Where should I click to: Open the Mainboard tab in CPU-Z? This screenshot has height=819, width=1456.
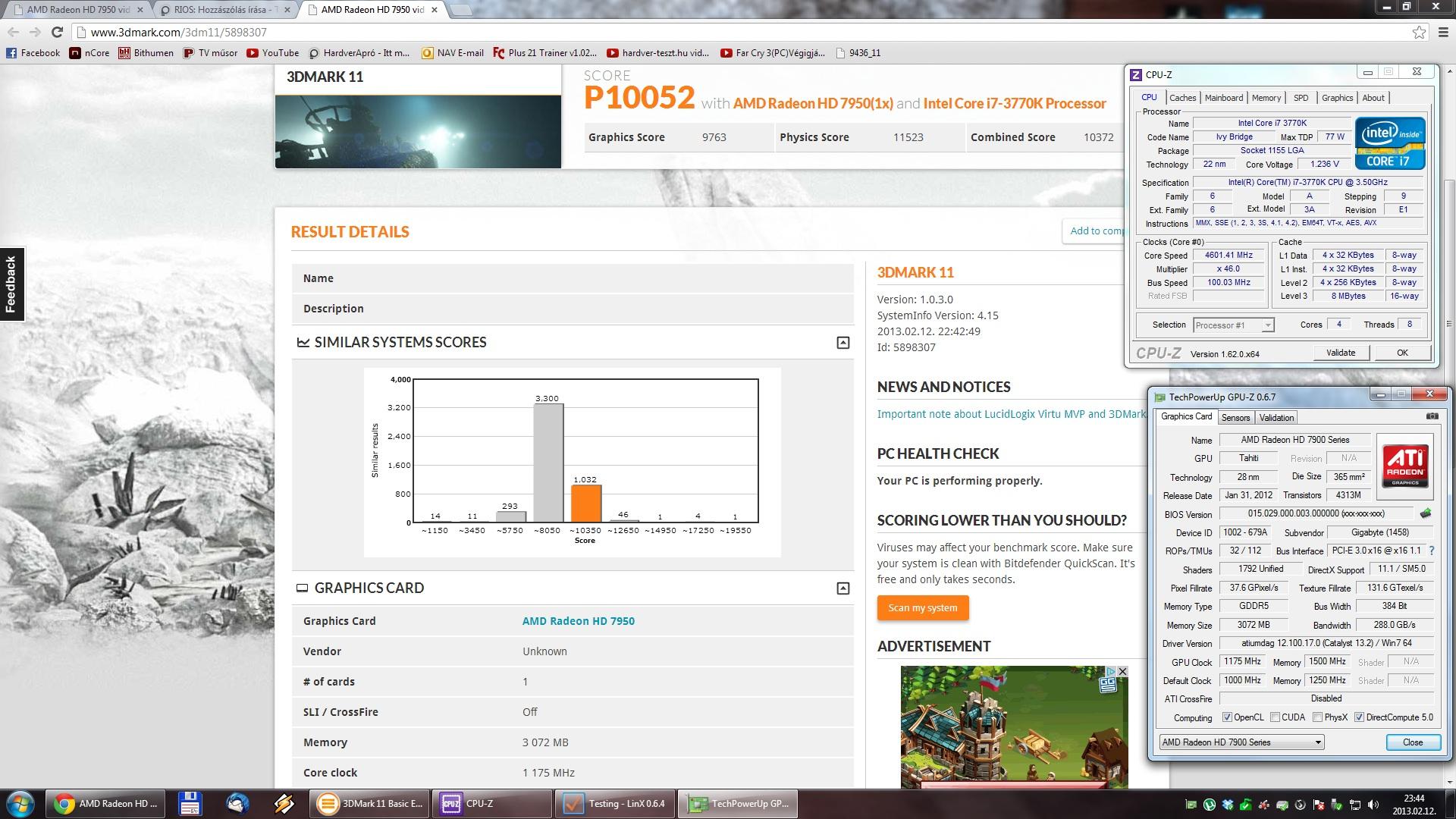tap(1223, 98)
